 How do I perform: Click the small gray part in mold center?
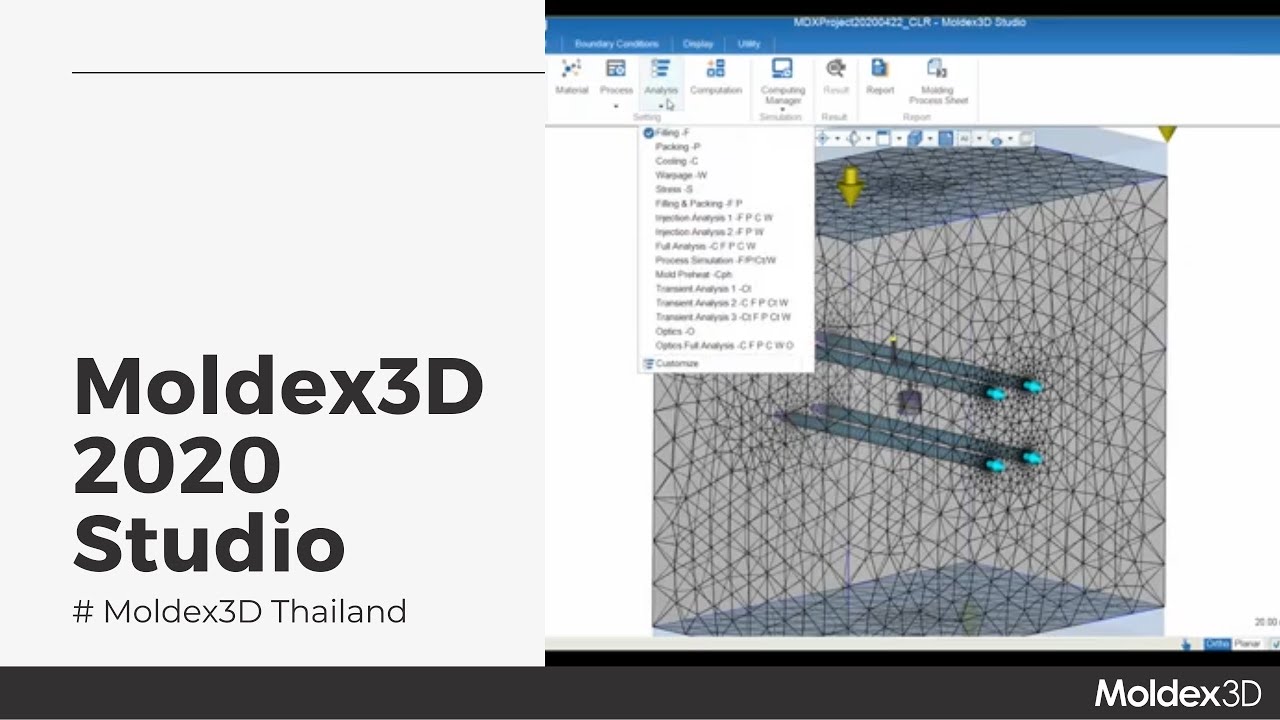(x=908, y=402)
